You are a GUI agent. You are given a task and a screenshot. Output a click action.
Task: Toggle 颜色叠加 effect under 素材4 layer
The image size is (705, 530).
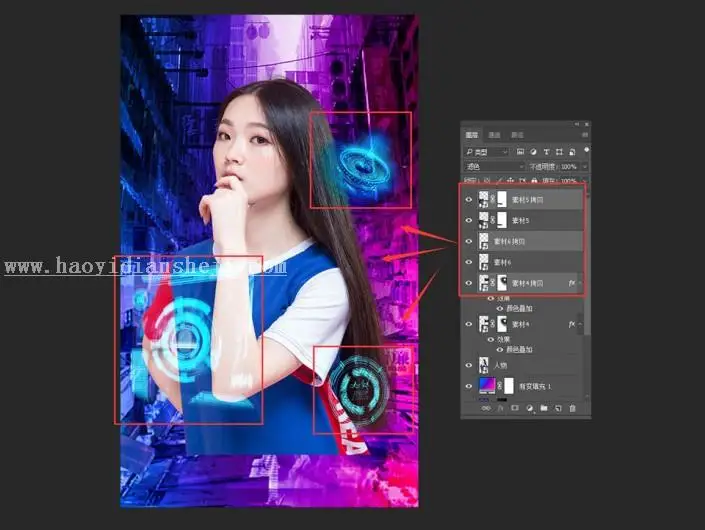click(x=500, y=349)
